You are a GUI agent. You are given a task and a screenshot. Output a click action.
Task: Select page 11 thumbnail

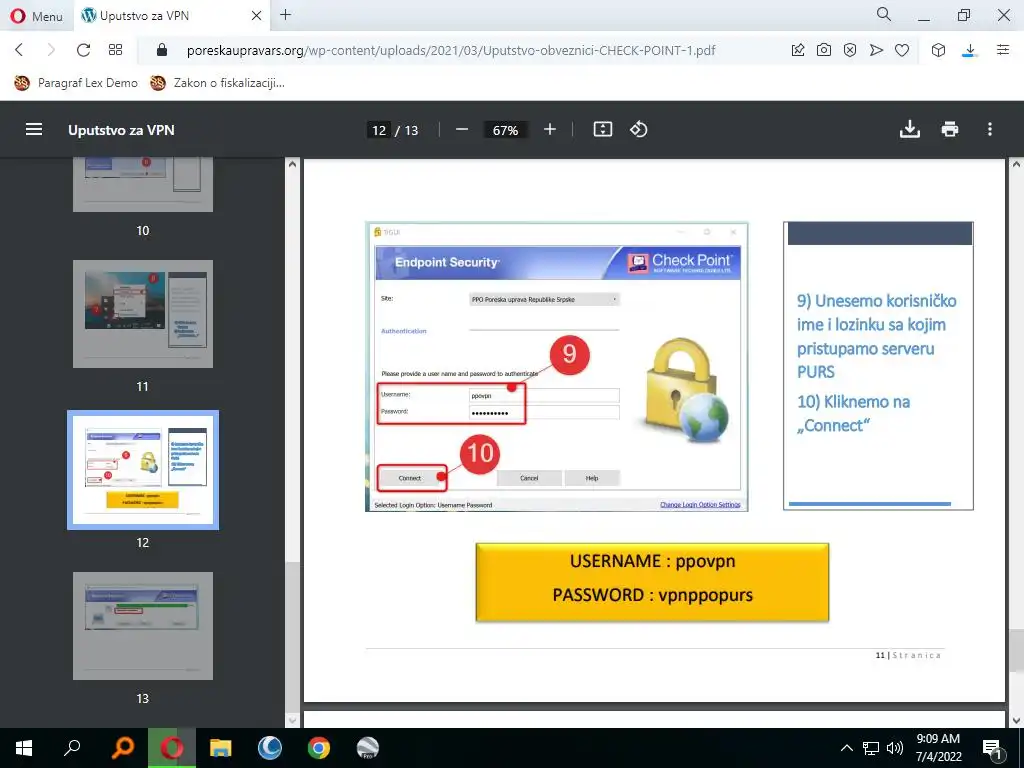coord(142,314)
